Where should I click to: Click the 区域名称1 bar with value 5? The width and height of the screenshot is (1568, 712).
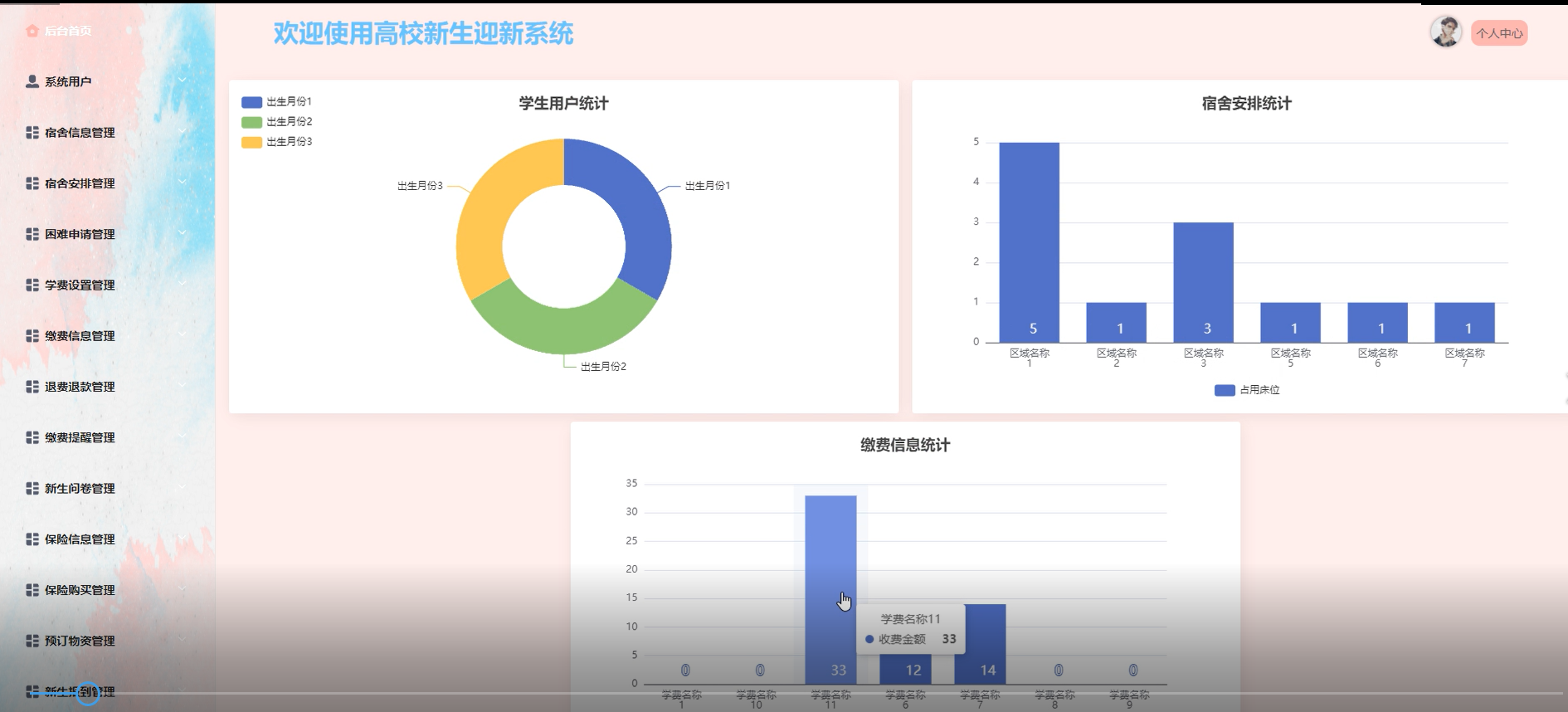click(x=1029, y=242)
